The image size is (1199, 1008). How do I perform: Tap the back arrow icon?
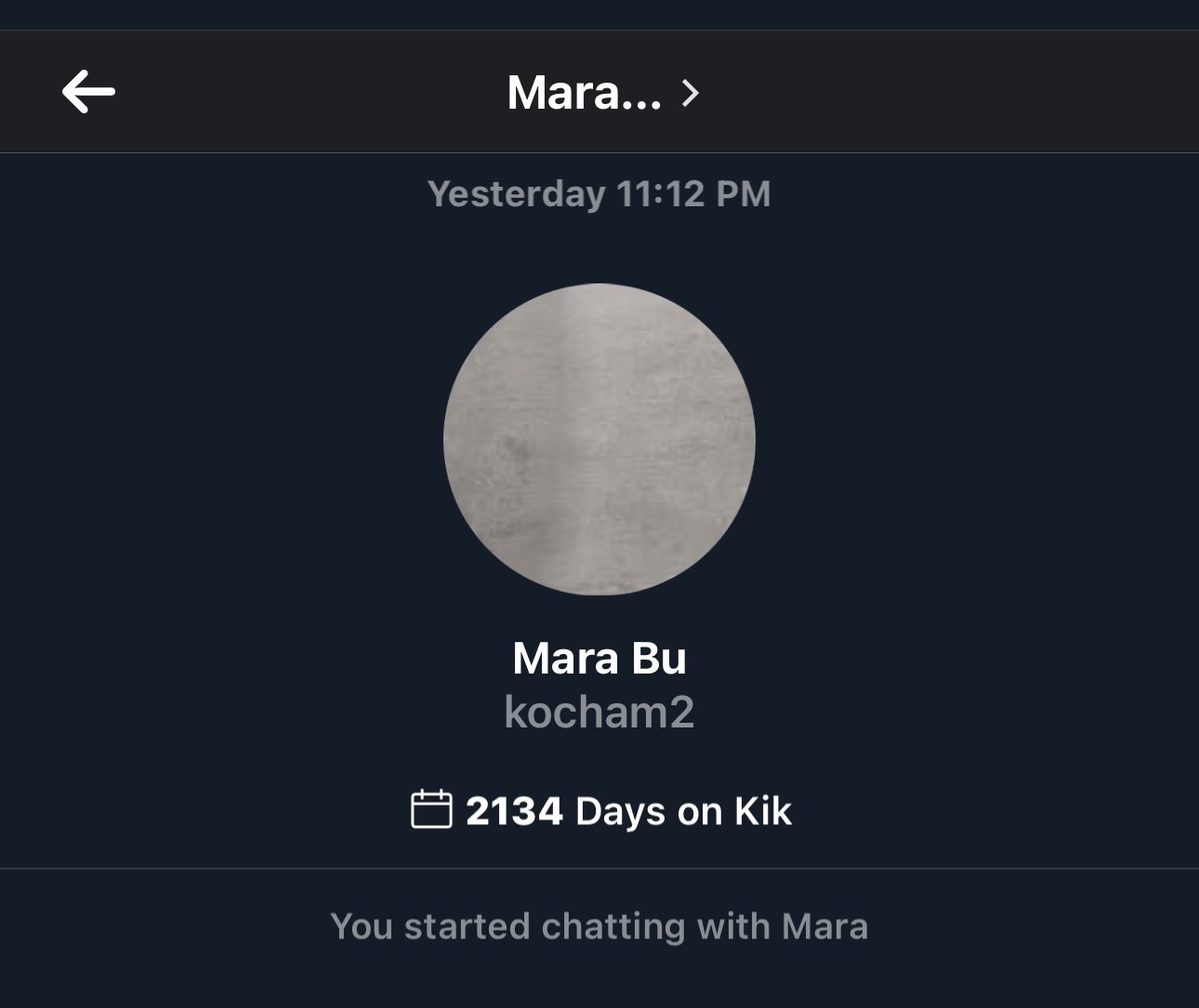tap(88, 91)
